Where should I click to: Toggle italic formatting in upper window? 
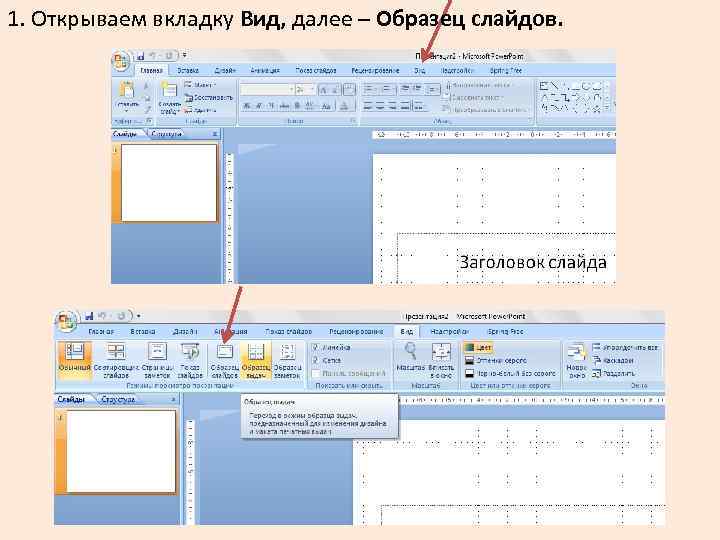click(x=259, y=106)
